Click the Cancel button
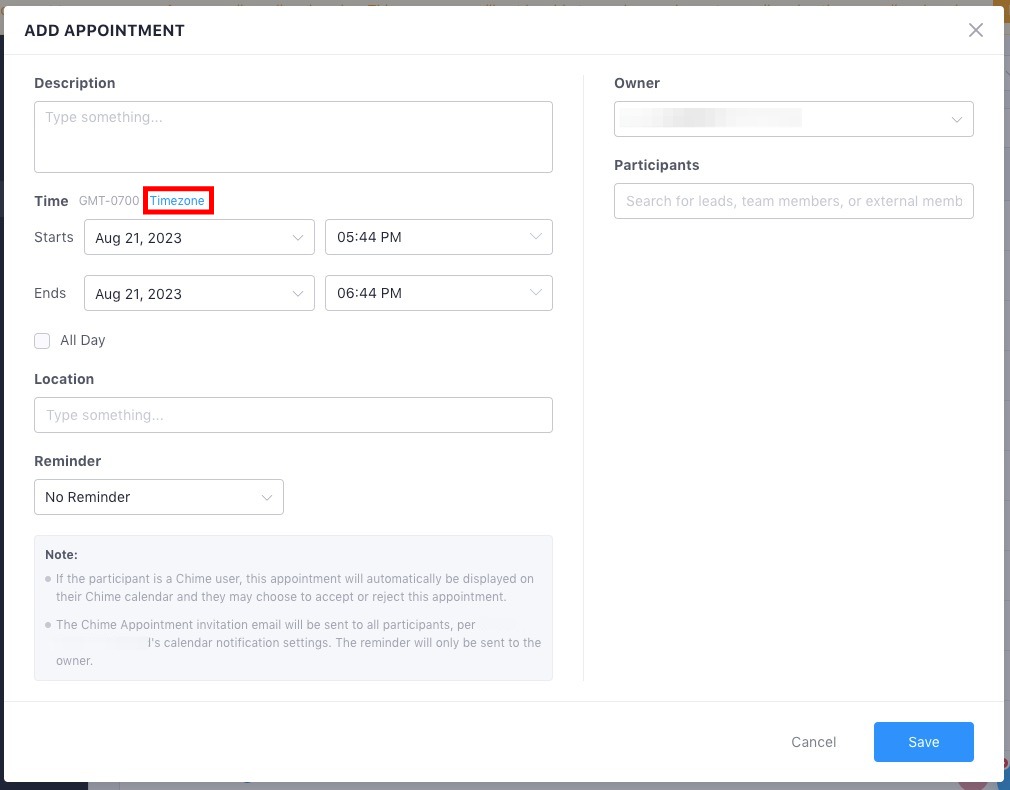Viewport: 1010px width, 790px height. pyautogui.click(x=813, y=742)
